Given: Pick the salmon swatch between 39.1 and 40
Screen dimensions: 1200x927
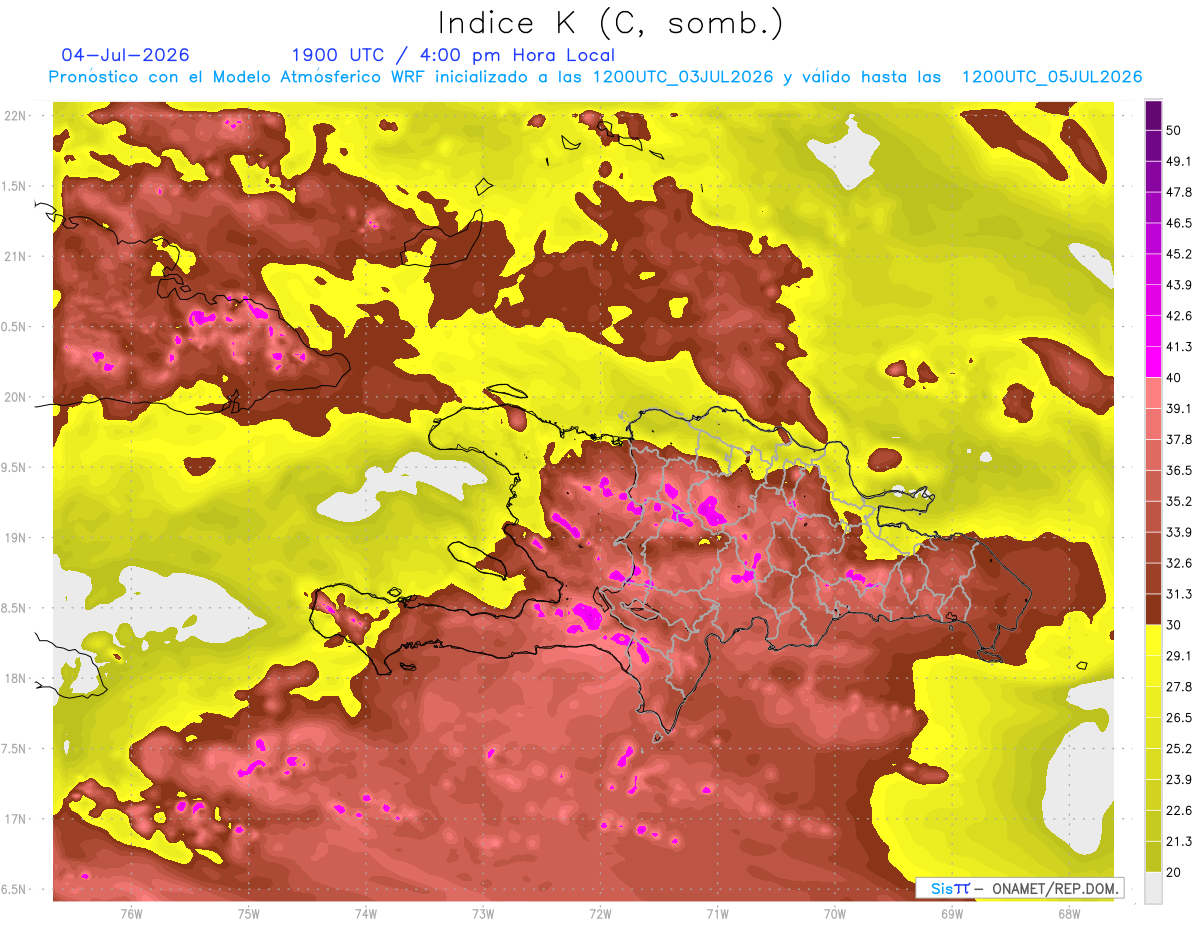Looking at the screenshot, I should click(1153, 393).
